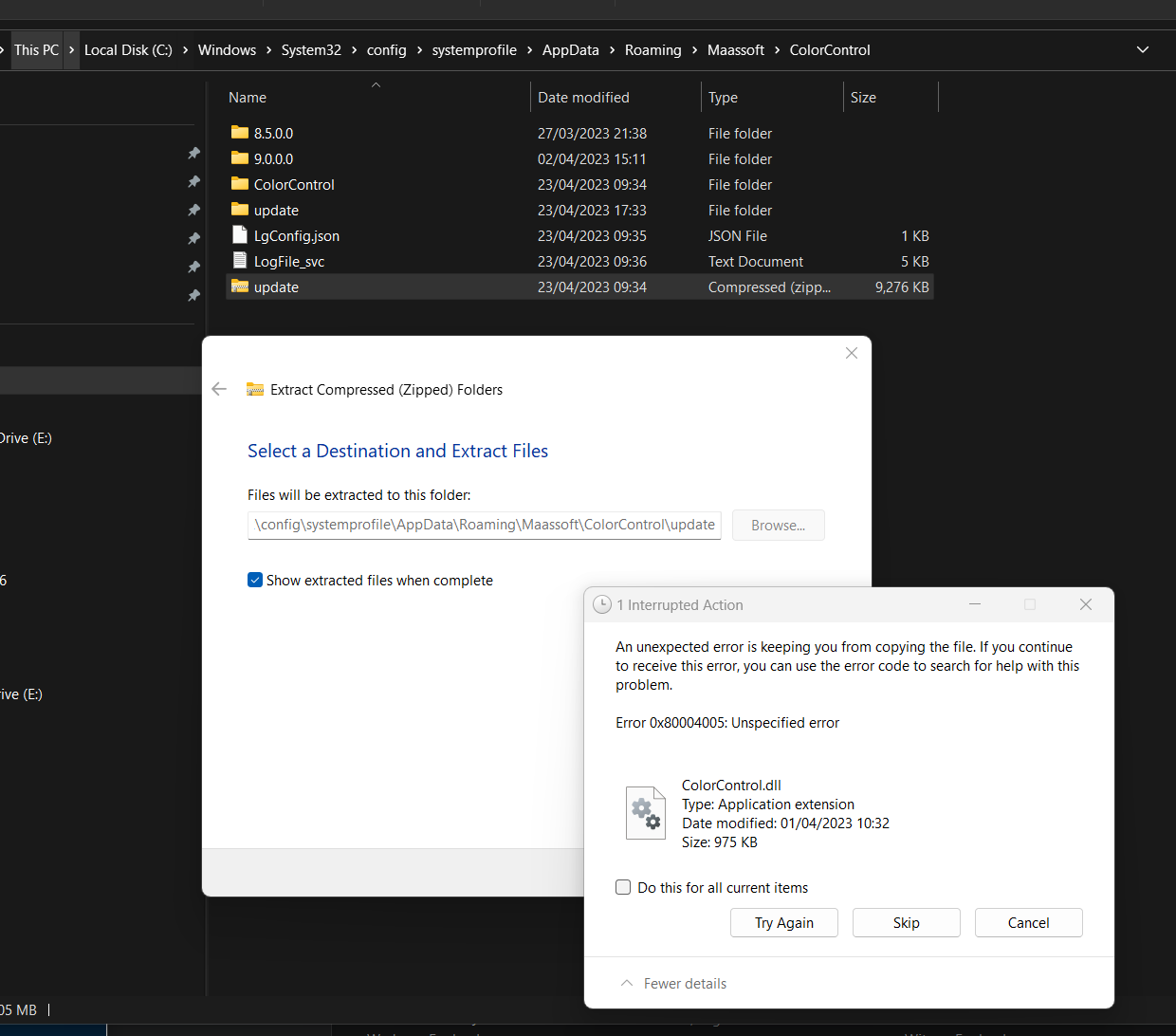The height and width of the screenshot is (1036, 1176).
Task: Click Browse to change extraction destination
Action: coord(778,525)
